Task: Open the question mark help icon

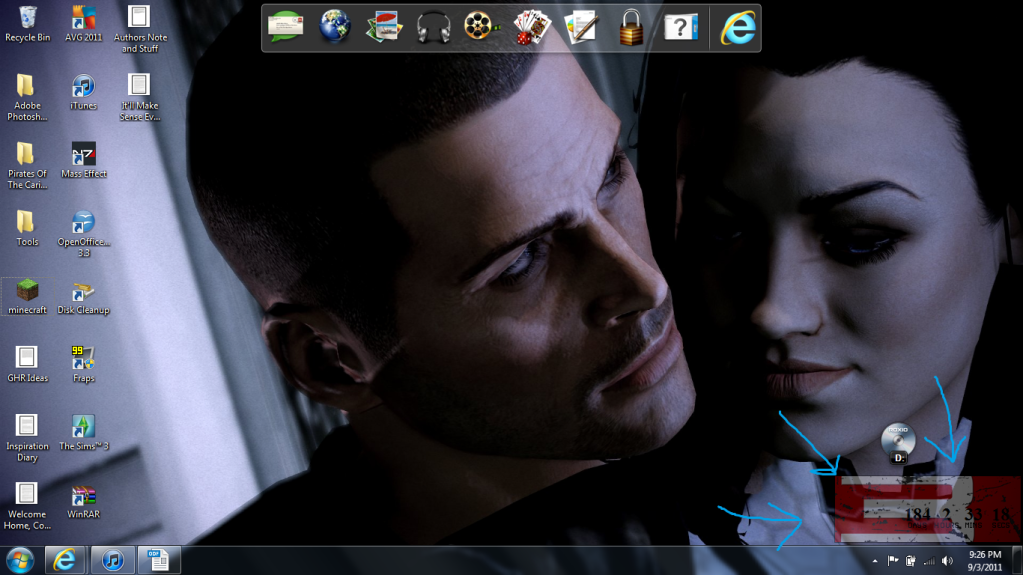Action: (680, 27)
